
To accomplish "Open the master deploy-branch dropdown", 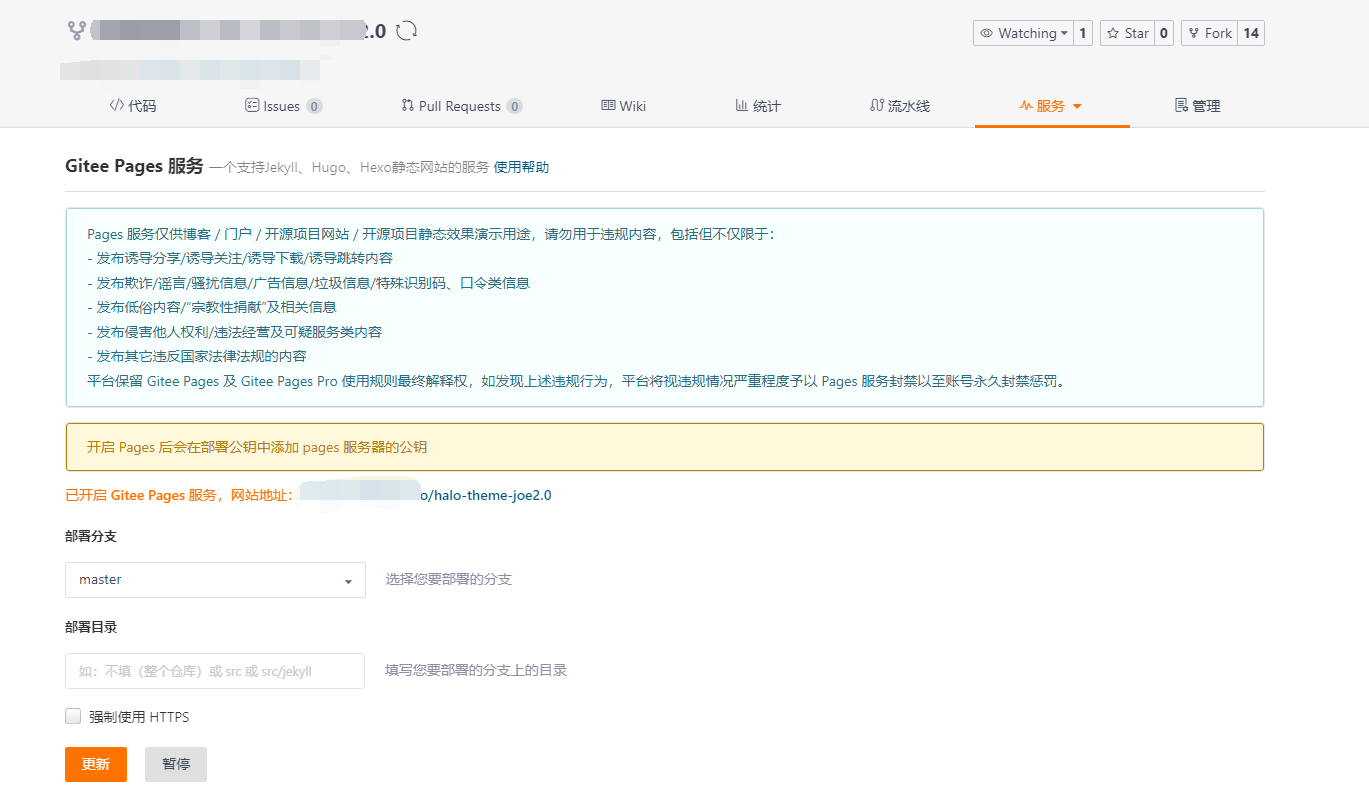I will 215,580.
